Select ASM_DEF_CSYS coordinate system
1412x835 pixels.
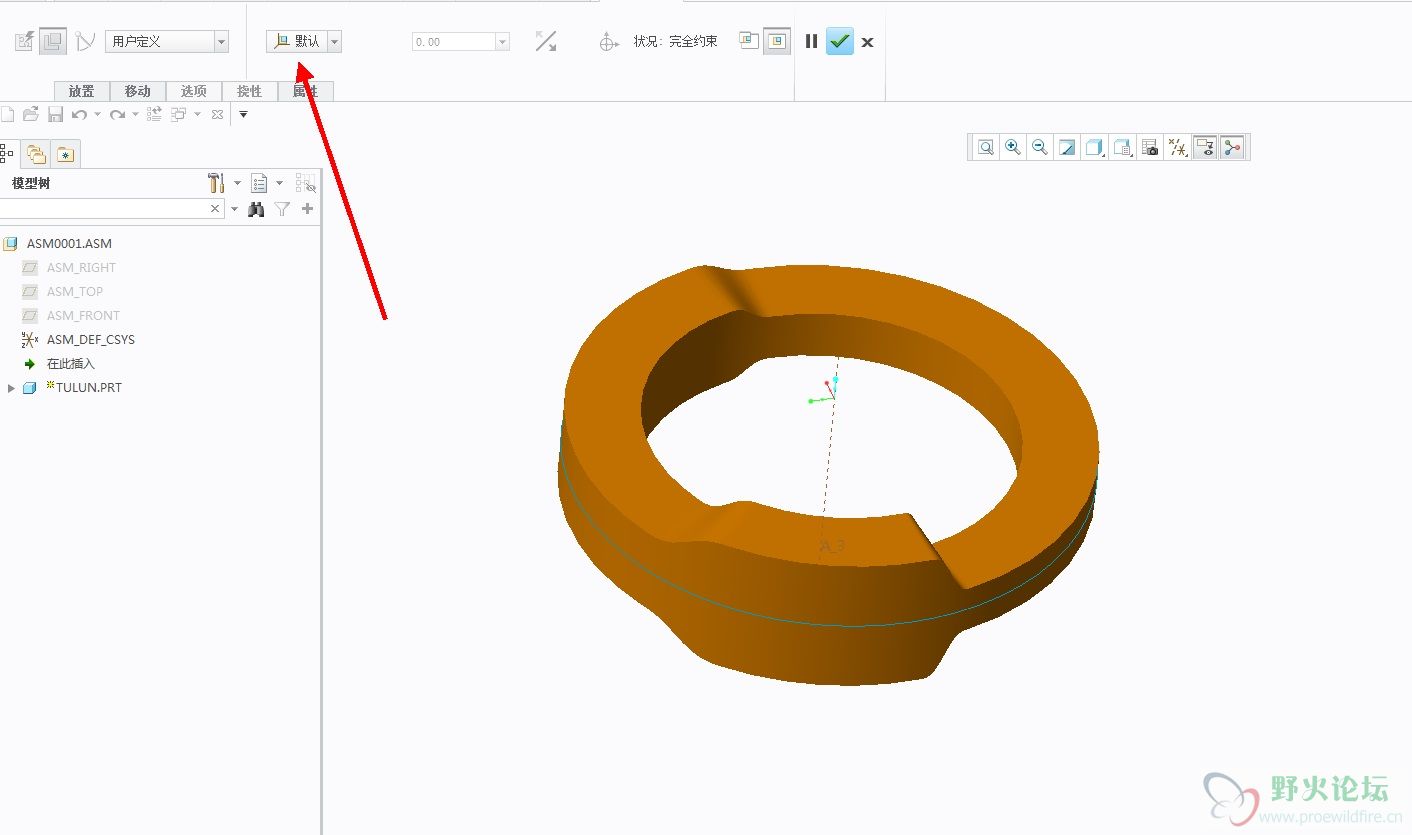(x=90, y=340)
